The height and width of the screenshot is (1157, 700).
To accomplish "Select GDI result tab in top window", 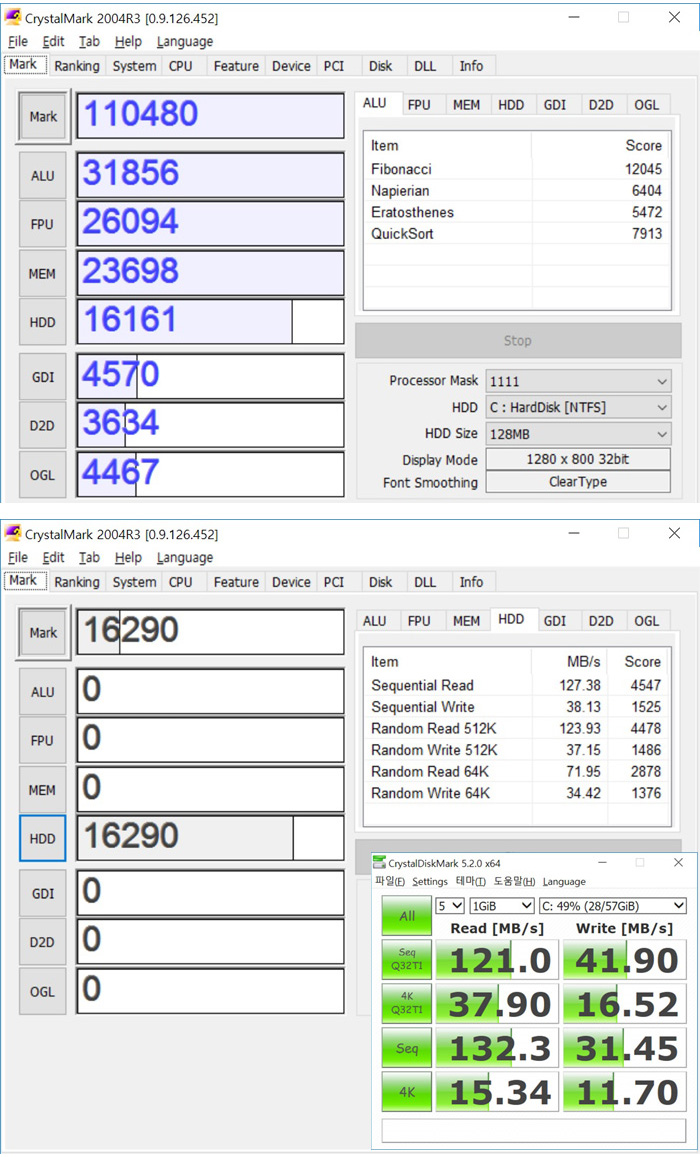I will (555, 105).
